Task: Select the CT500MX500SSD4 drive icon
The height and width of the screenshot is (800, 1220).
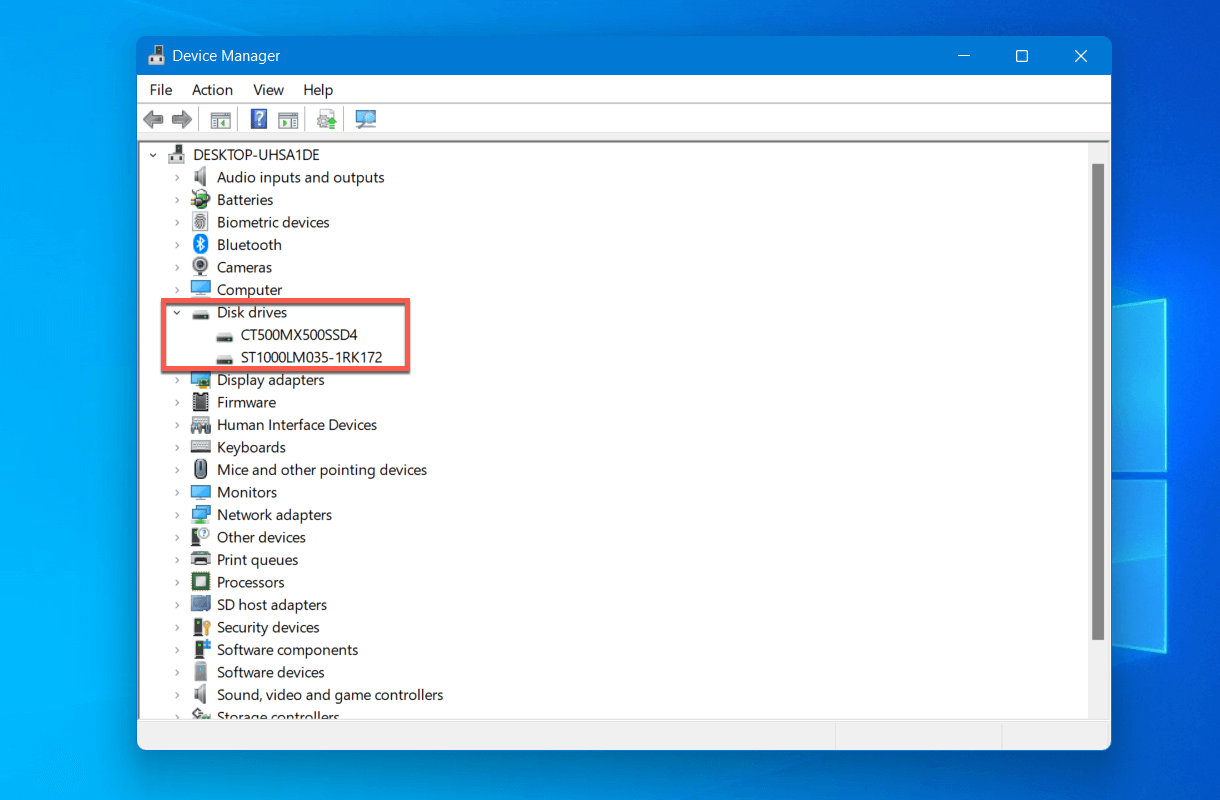Action: [x=225, y=335]
